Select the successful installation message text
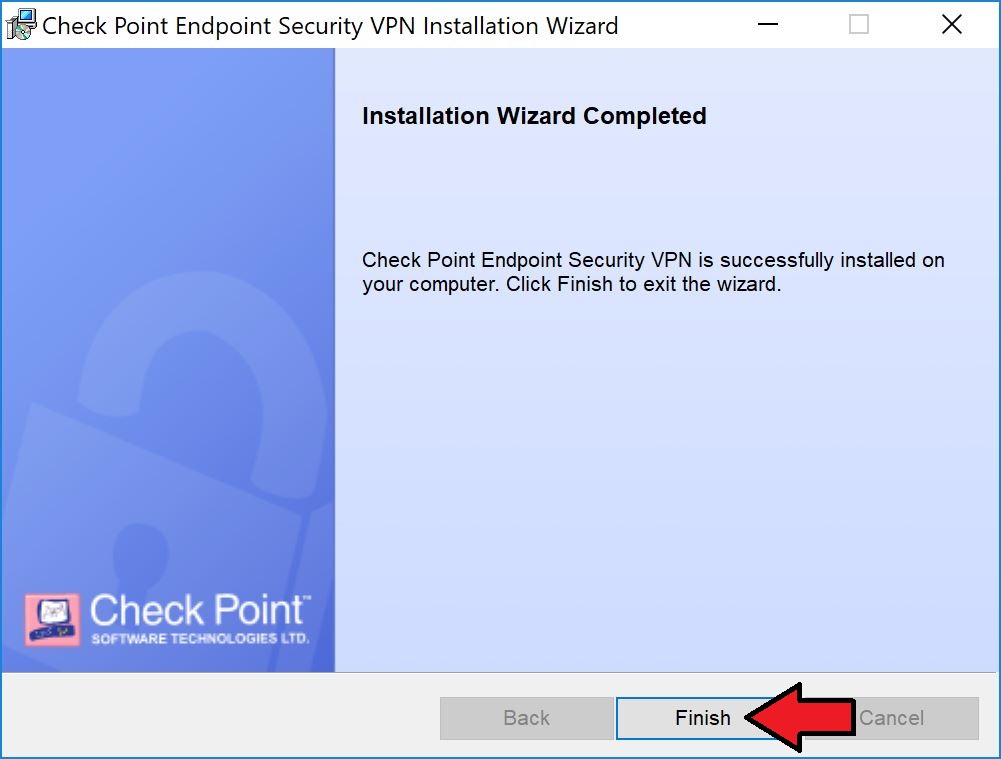1001x759 pixels. click(x=650, y=271)
